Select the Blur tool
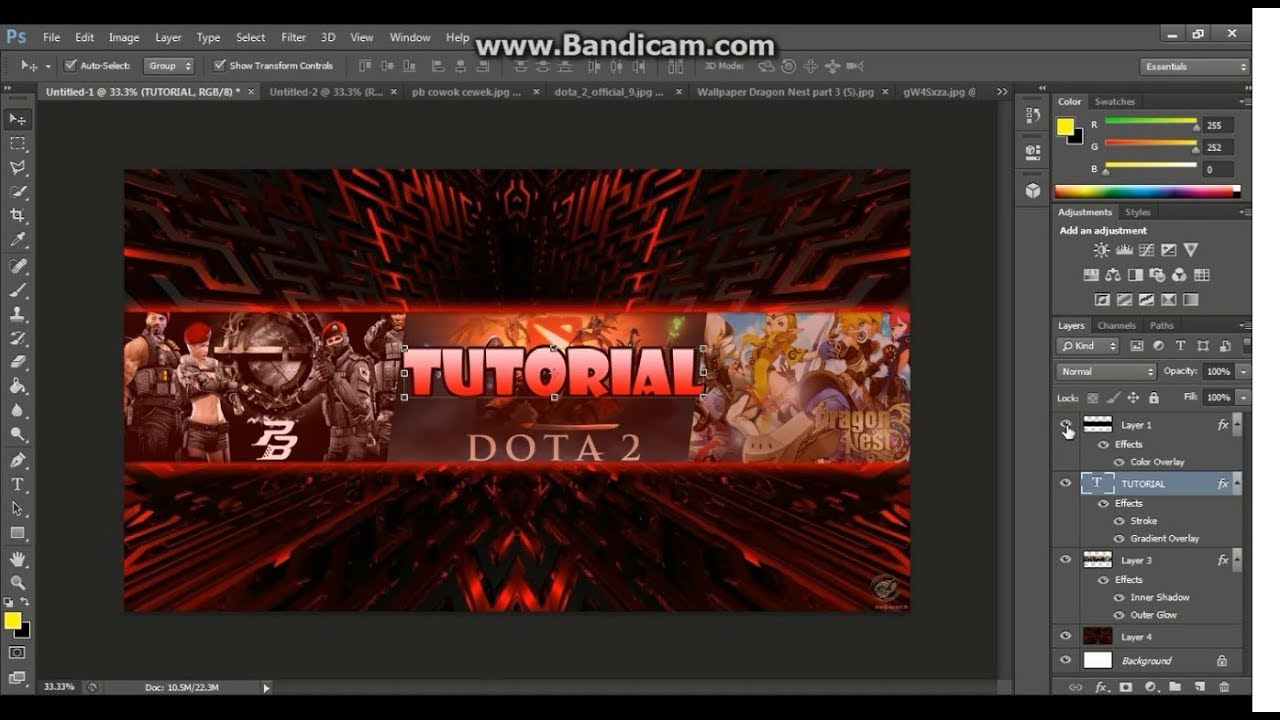 pos(17,411)
